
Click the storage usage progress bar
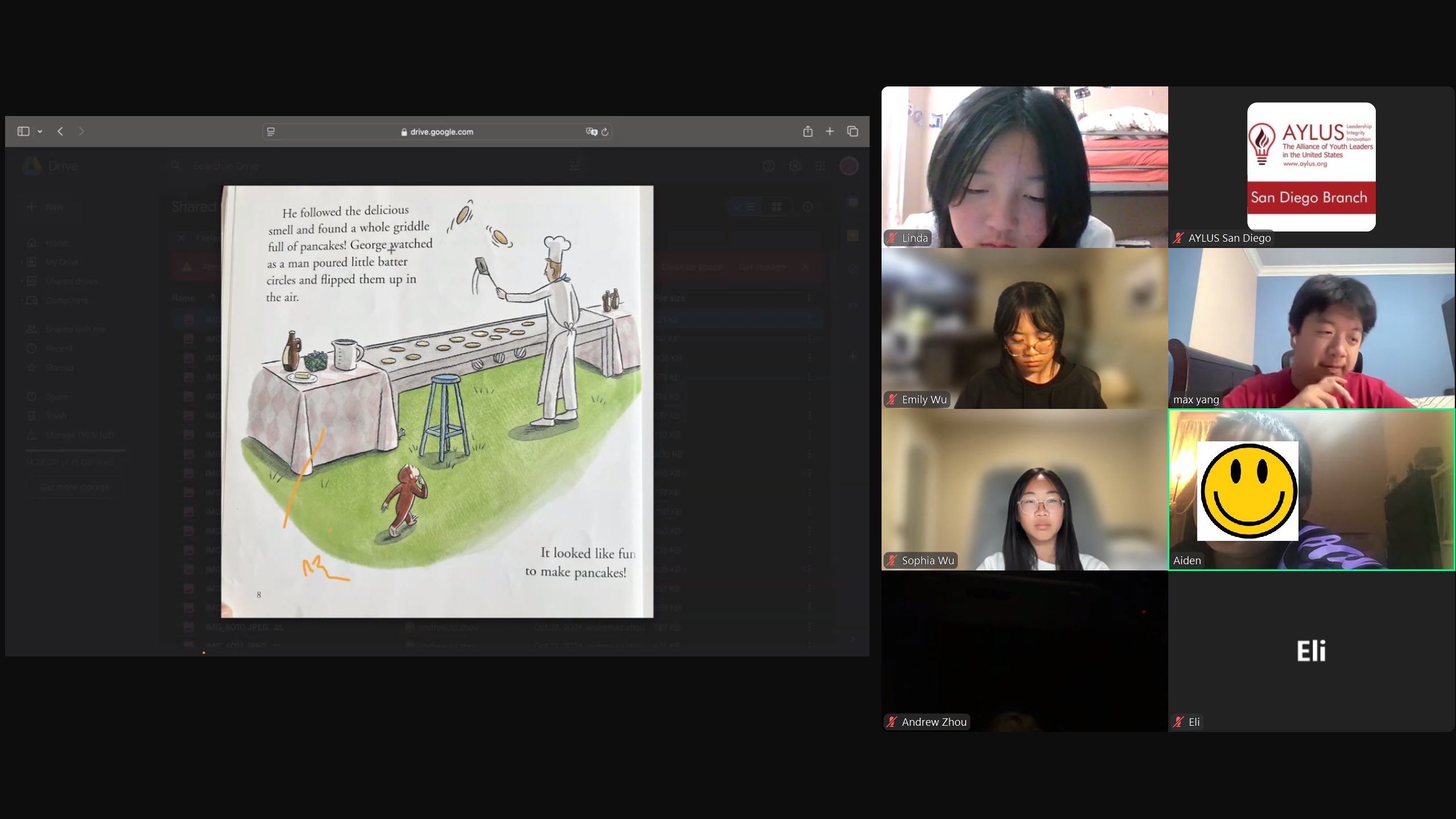click(x=75, y=450)
